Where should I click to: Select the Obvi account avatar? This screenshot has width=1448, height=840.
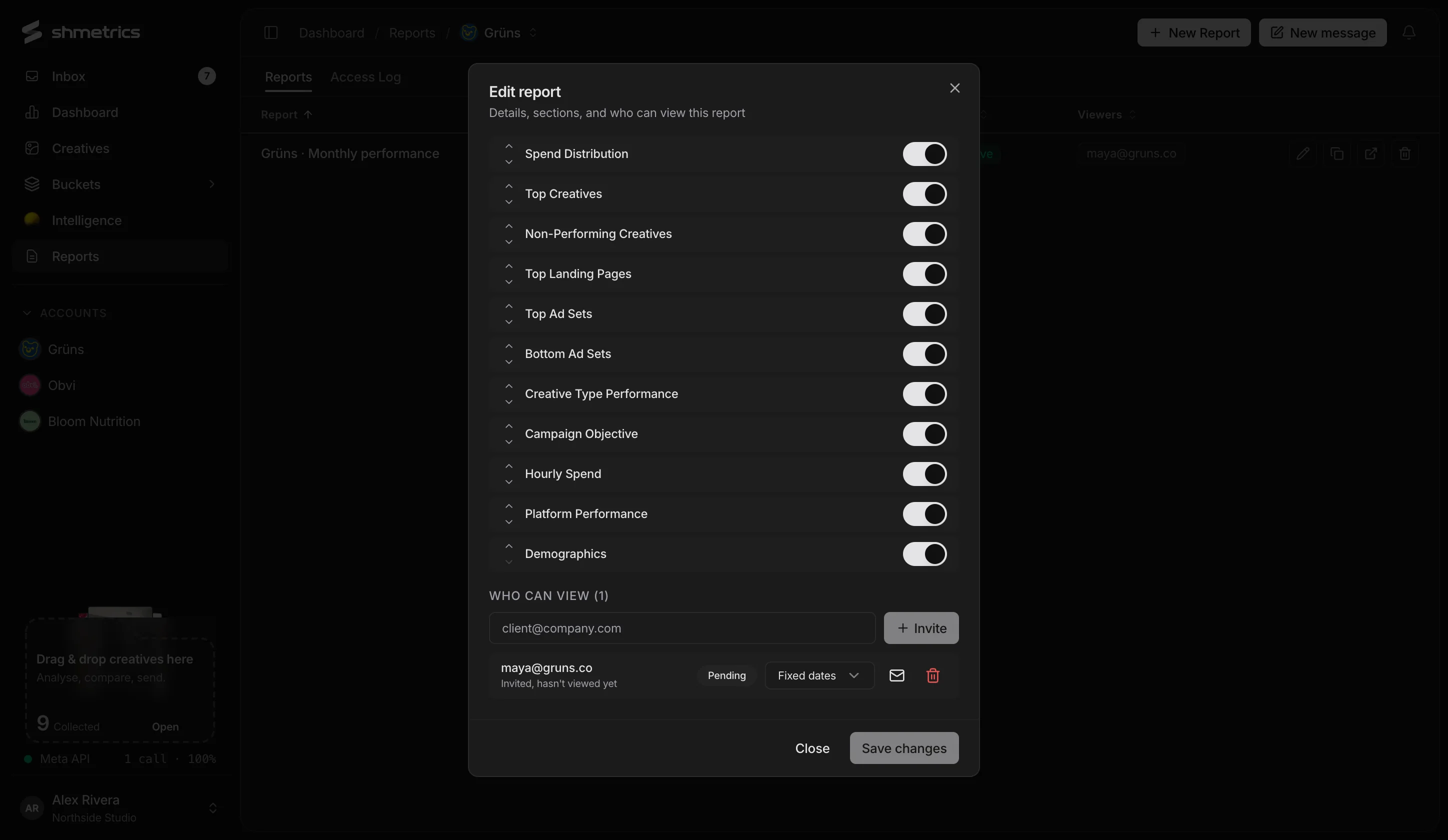[30, 385]
